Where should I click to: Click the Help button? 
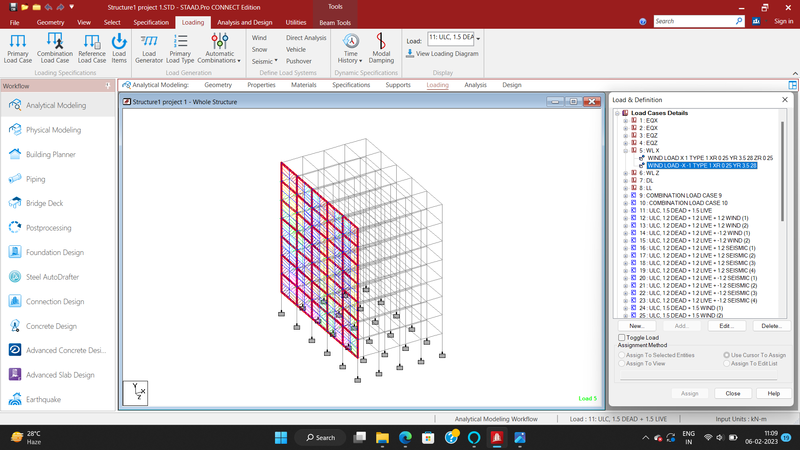tap(773, 393)
